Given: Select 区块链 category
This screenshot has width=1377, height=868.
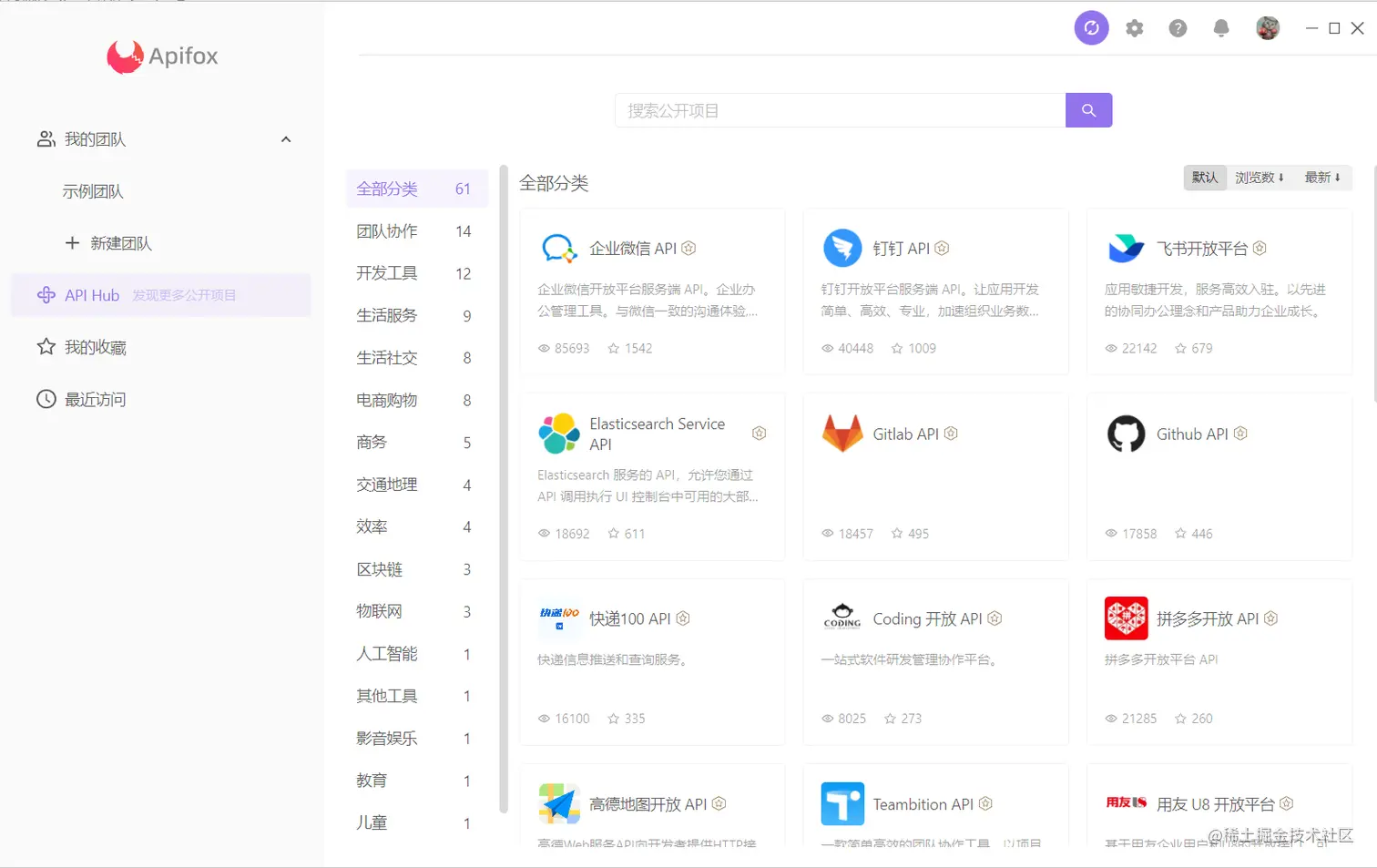Looking at the screenshot, I should pyautogui.click(x=417, y=569).
